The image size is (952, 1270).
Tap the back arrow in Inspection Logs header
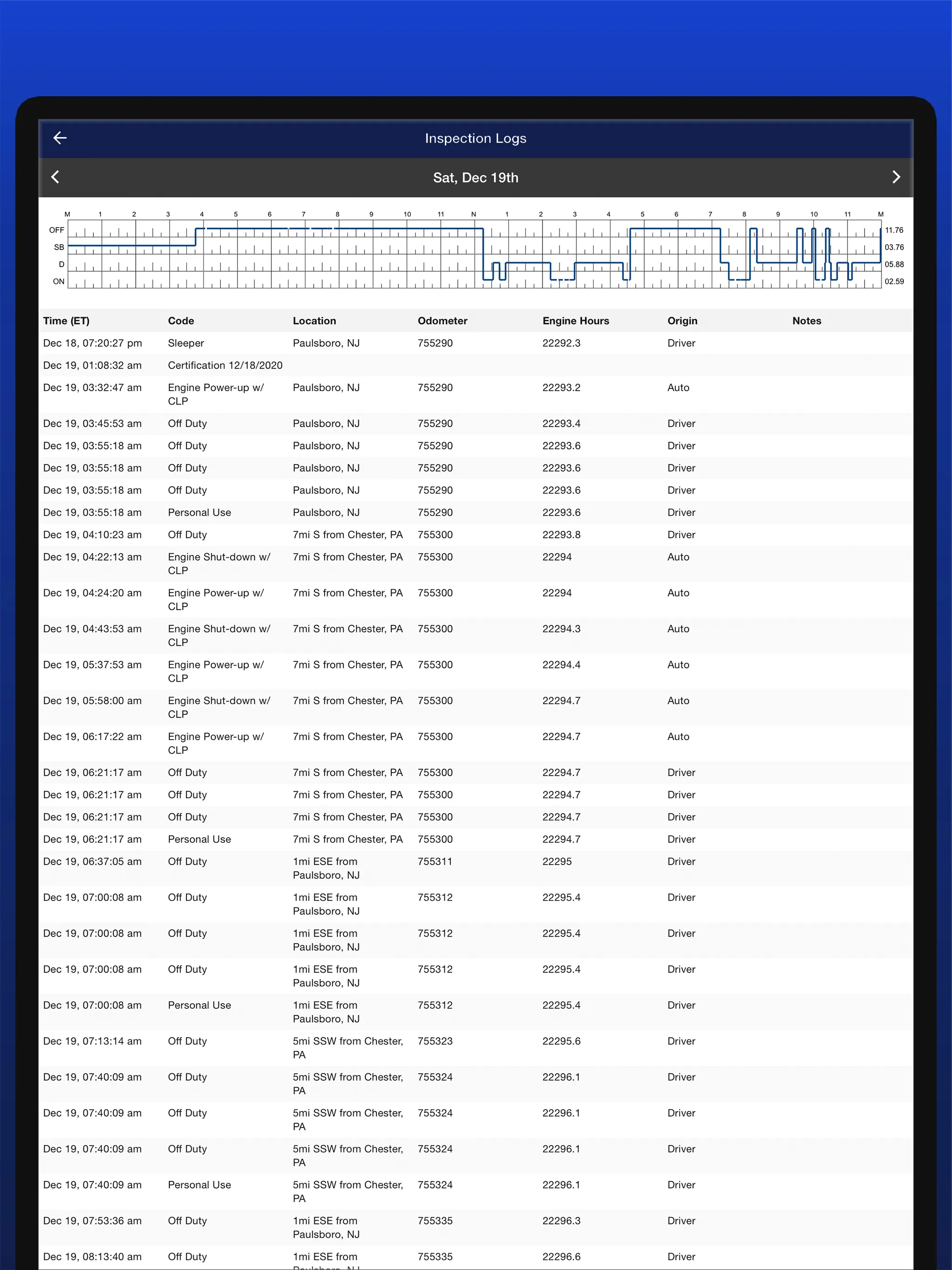point(59,138)
